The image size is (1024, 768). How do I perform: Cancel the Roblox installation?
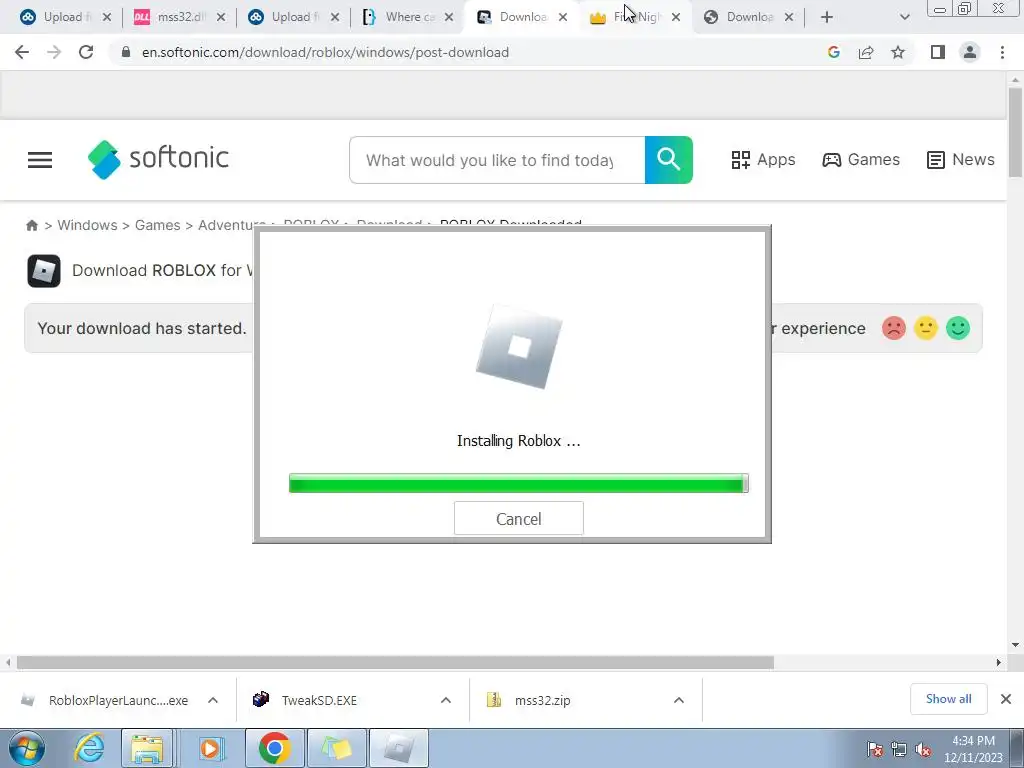tap(519, 519)
